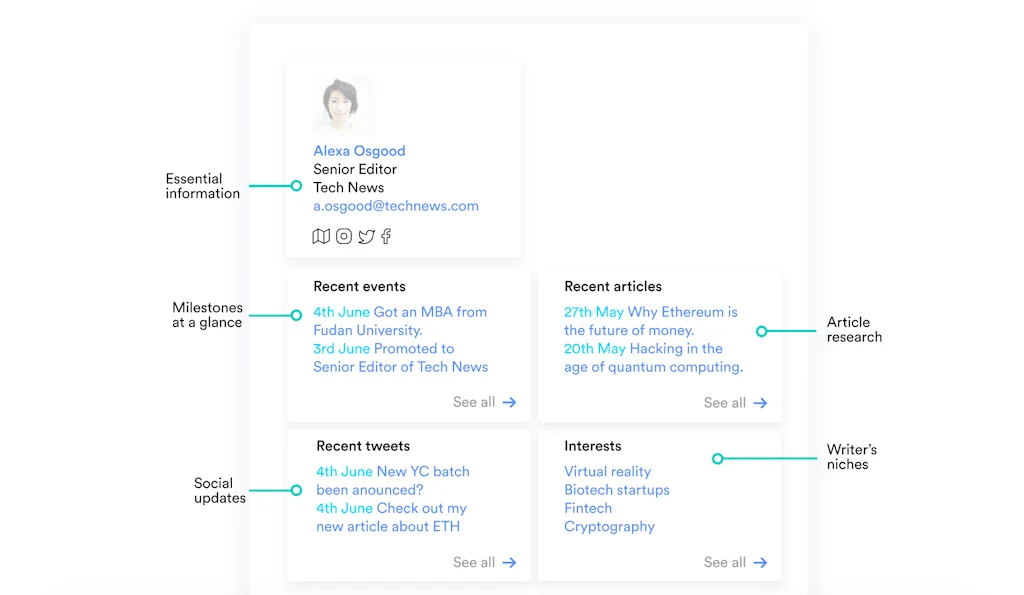Open the Twitter bird icon
The height and width of the screenshot is (595, 1024).
366,236
